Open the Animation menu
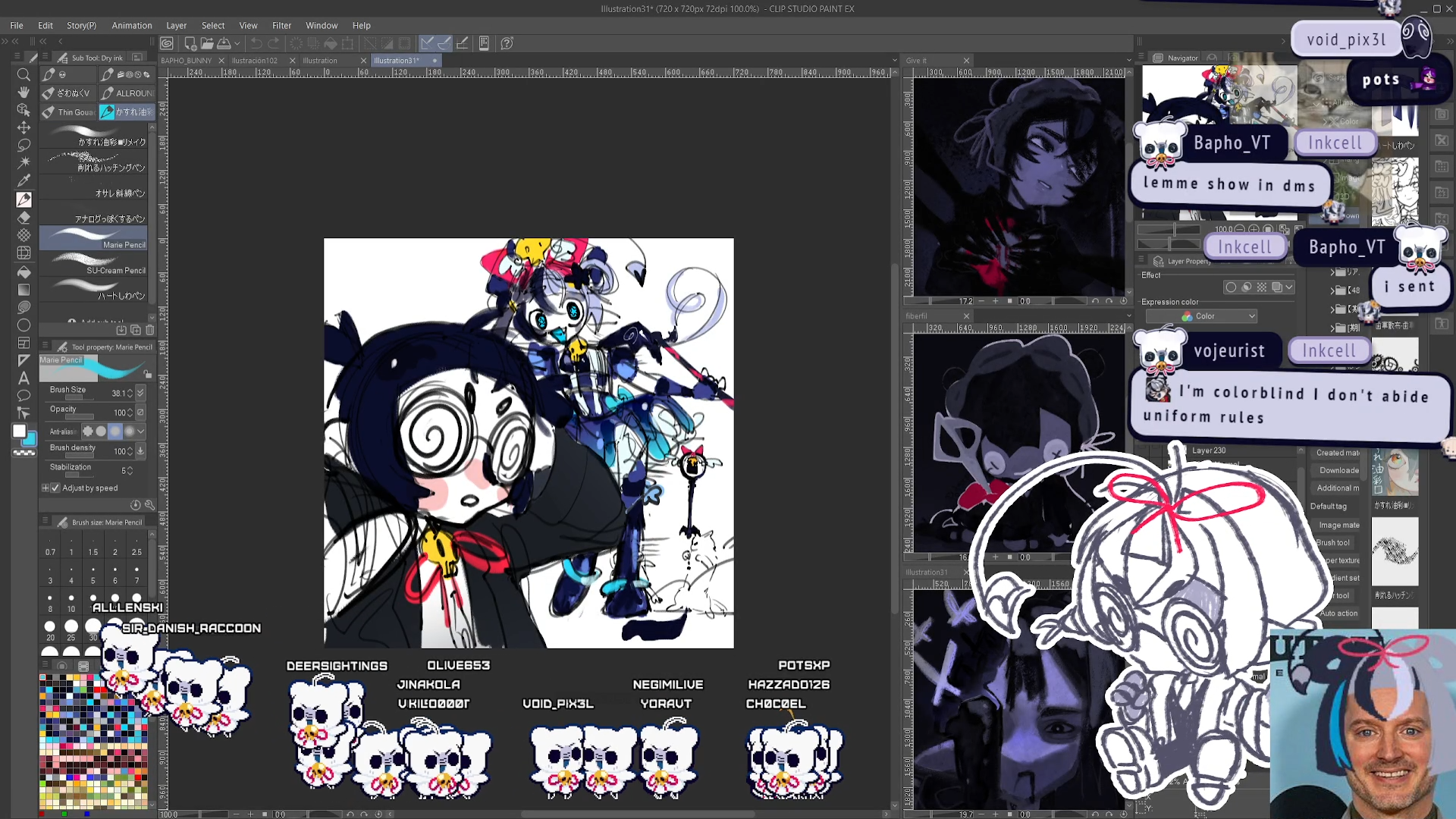 (132, 25)
